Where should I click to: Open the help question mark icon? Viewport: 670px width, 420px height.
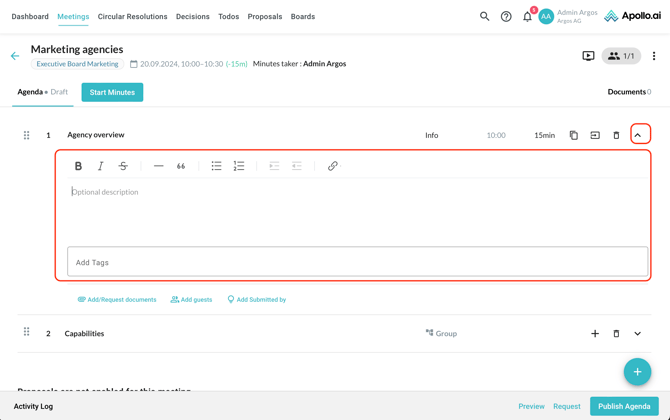point(506,16)
